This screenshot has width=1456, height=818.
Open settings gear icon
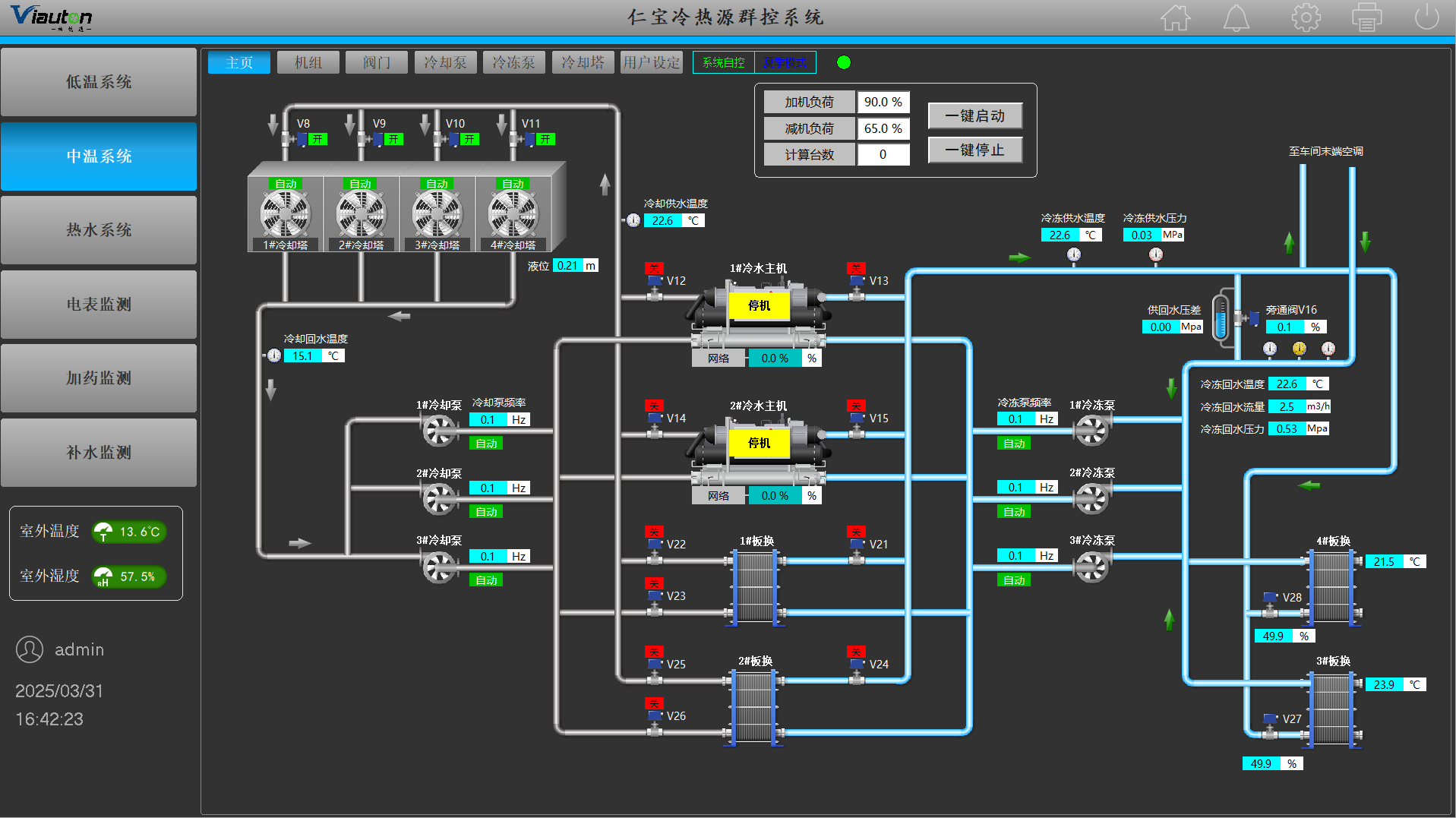tap(1306, 17)
